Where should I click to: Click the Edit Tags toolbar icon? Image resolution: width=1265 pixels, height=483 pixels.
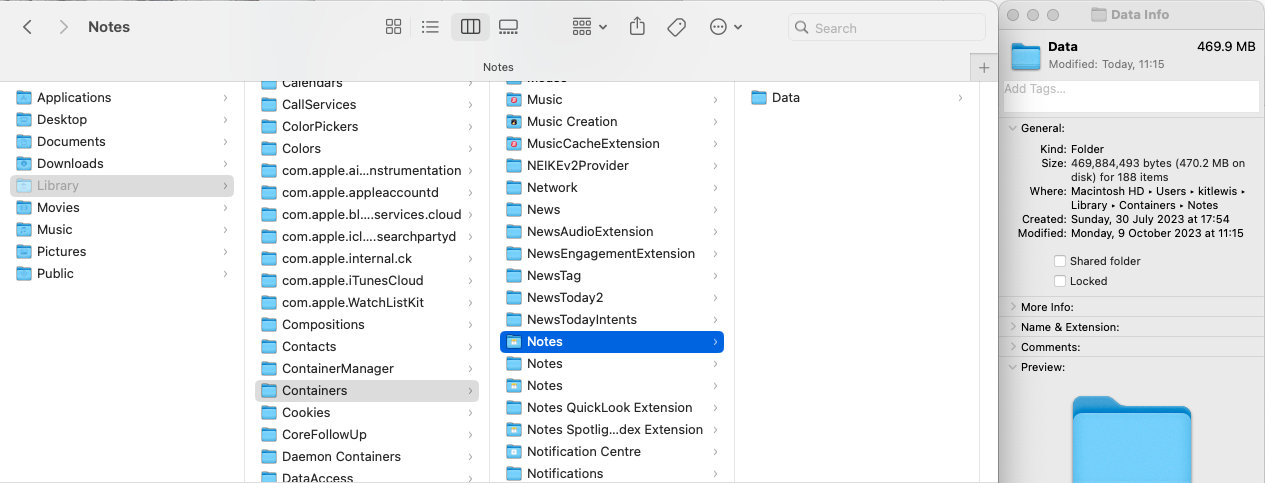pos(676,27)
